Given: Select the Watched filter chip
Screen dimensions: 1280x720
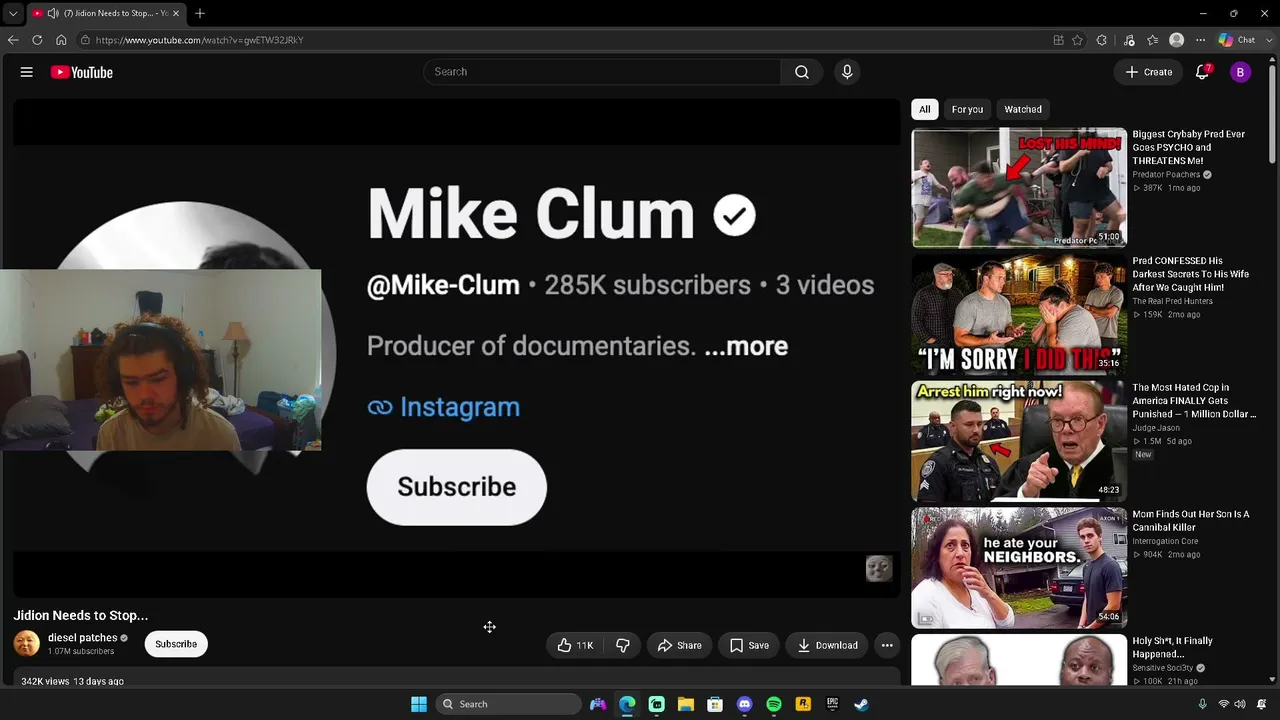Looking at the screenshot, I should (x=1023, y=109).
